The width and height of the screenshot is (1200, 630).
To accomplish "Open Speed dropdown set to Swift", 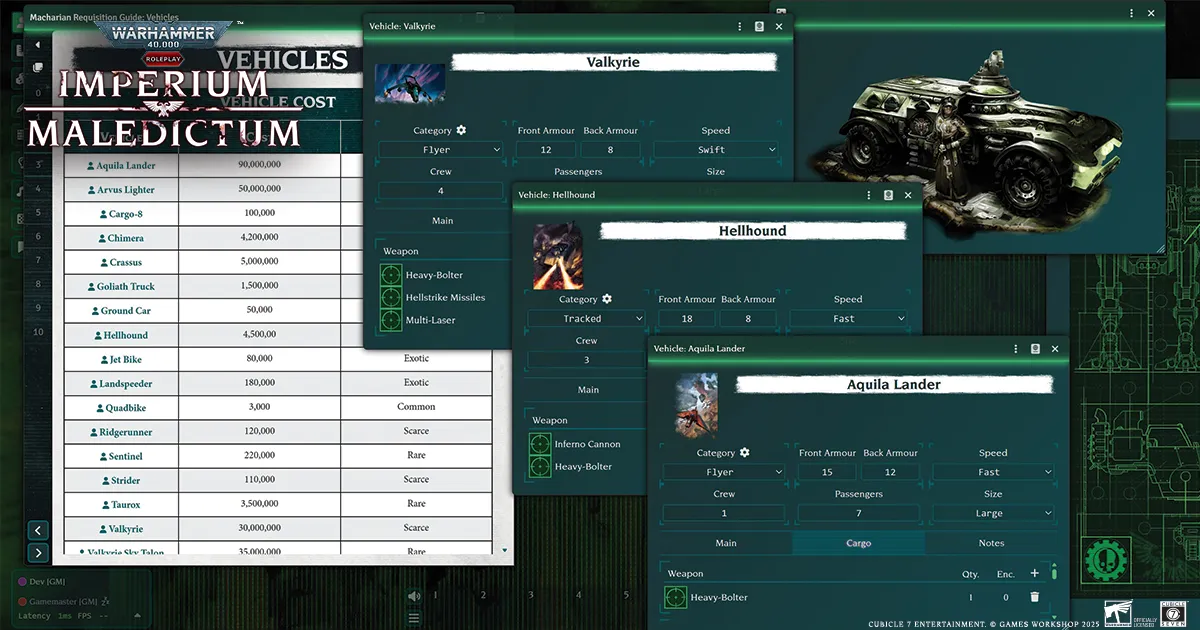I will (x=715, y=150).
